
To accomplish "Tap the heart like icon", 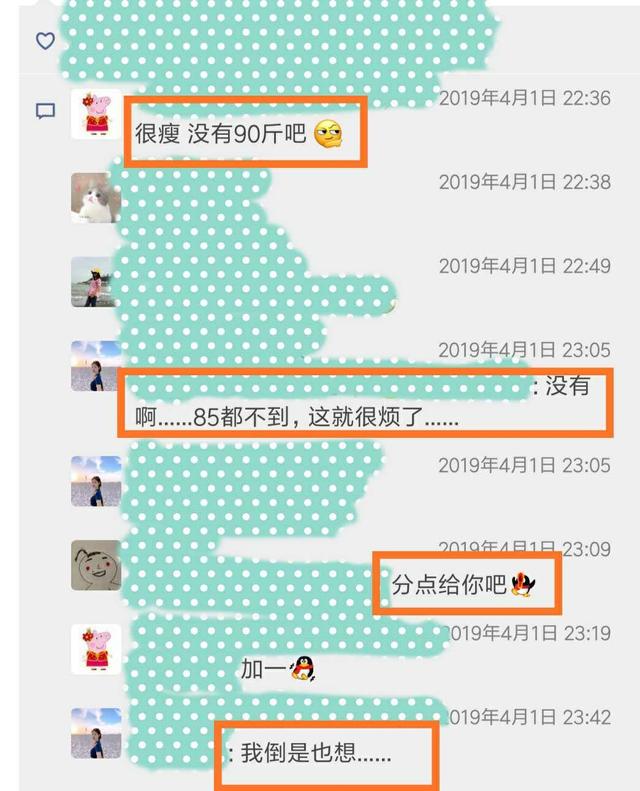I will tap(45, 40).
